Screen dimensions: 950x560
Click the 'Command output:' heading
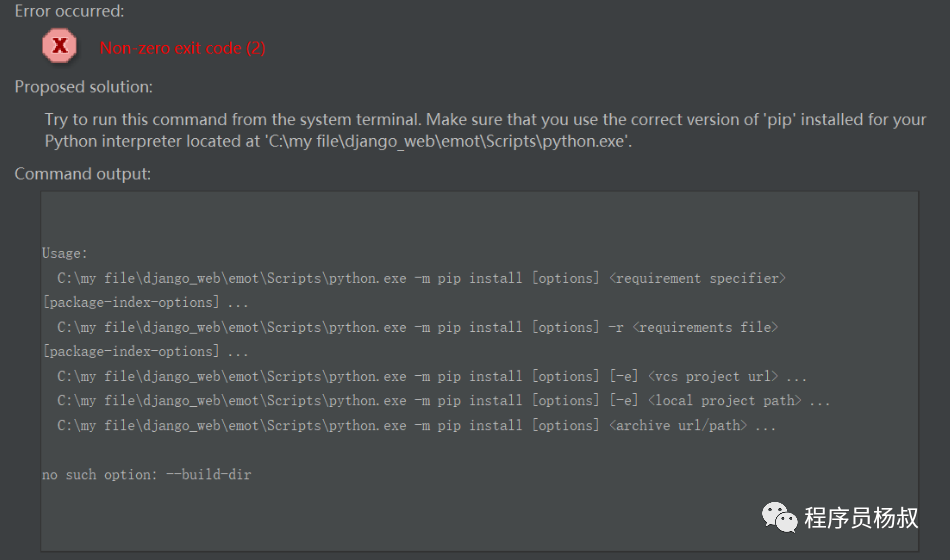[82, 174]
